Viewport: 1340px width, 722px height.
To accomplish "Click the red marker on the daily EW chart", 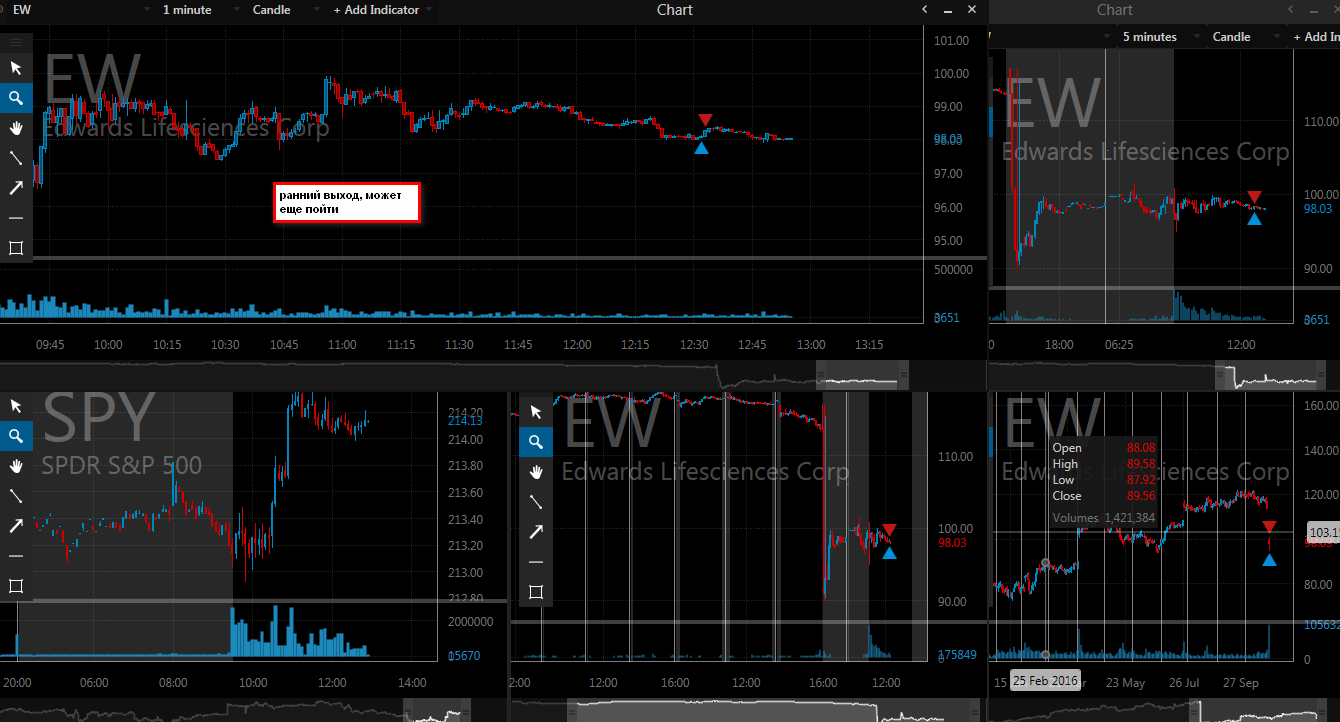I will click(1269, 527).
